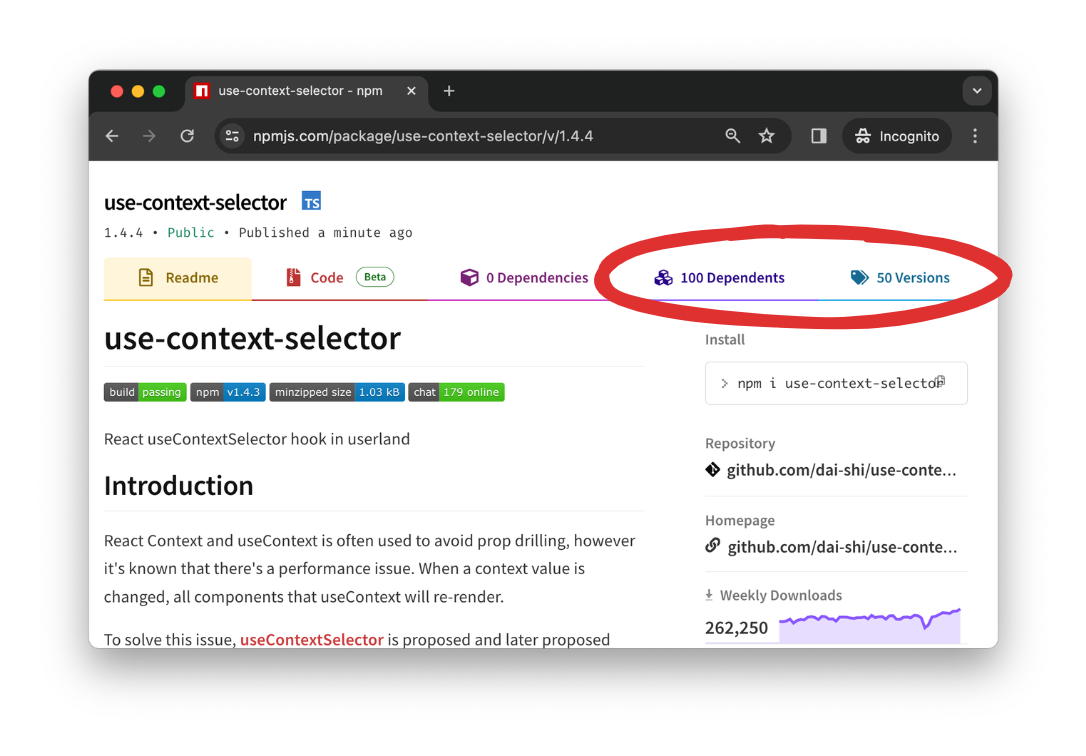This screenshot has width=1086, height=756.
Task: Click the yellow macOS minimize button
Action: click(x=138, y=91)
